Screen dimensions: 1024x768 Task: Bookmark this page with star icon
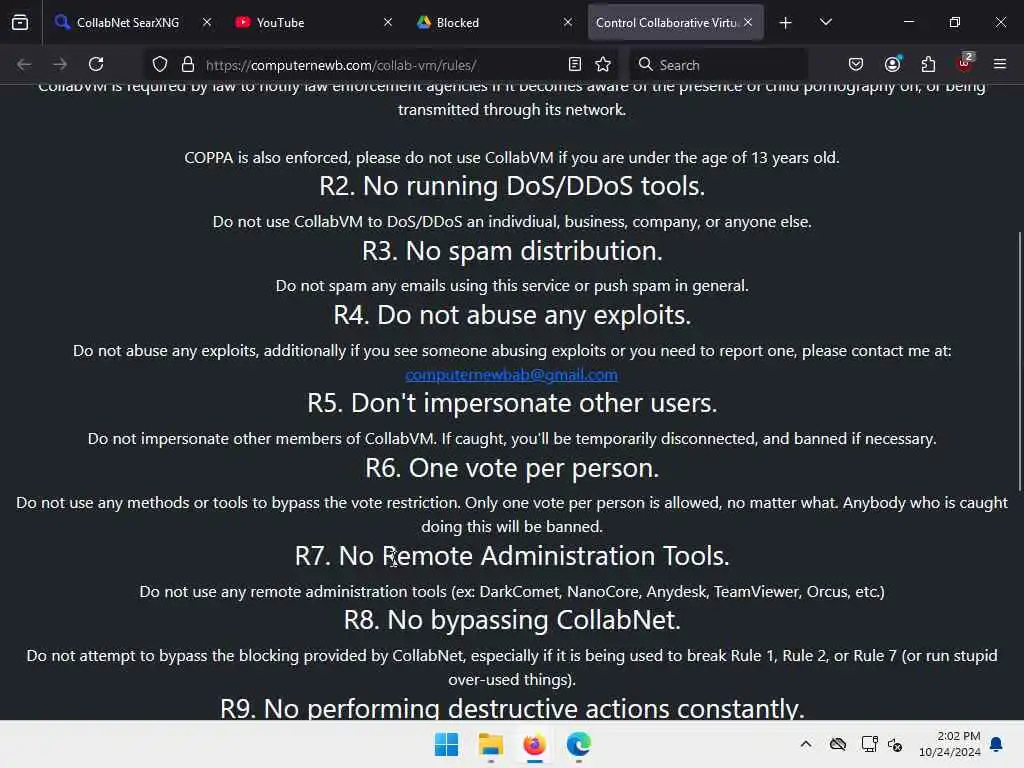coord(603,64)
